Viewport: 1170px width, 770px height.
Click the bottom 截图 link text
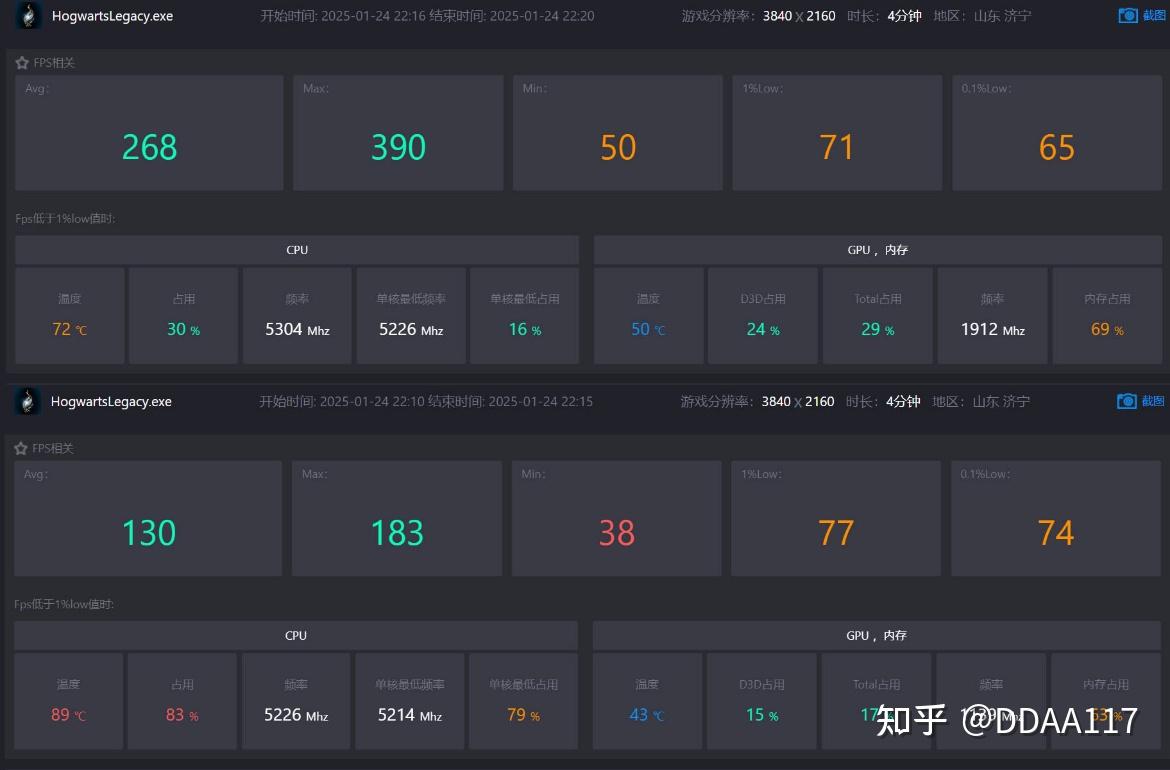point(1152,401)
